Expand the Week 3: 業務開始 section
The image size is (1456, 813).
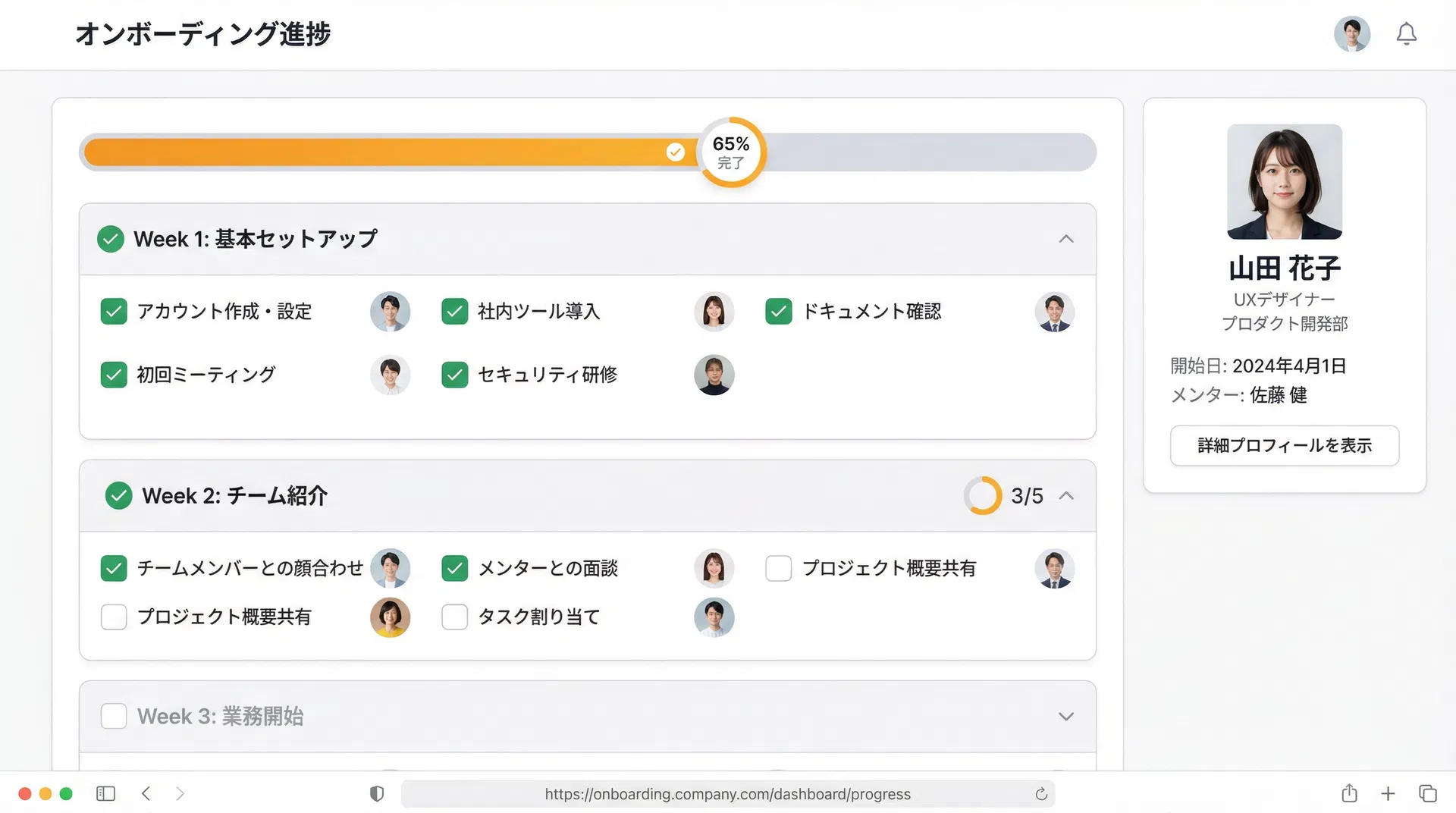tap(1065, 717)
